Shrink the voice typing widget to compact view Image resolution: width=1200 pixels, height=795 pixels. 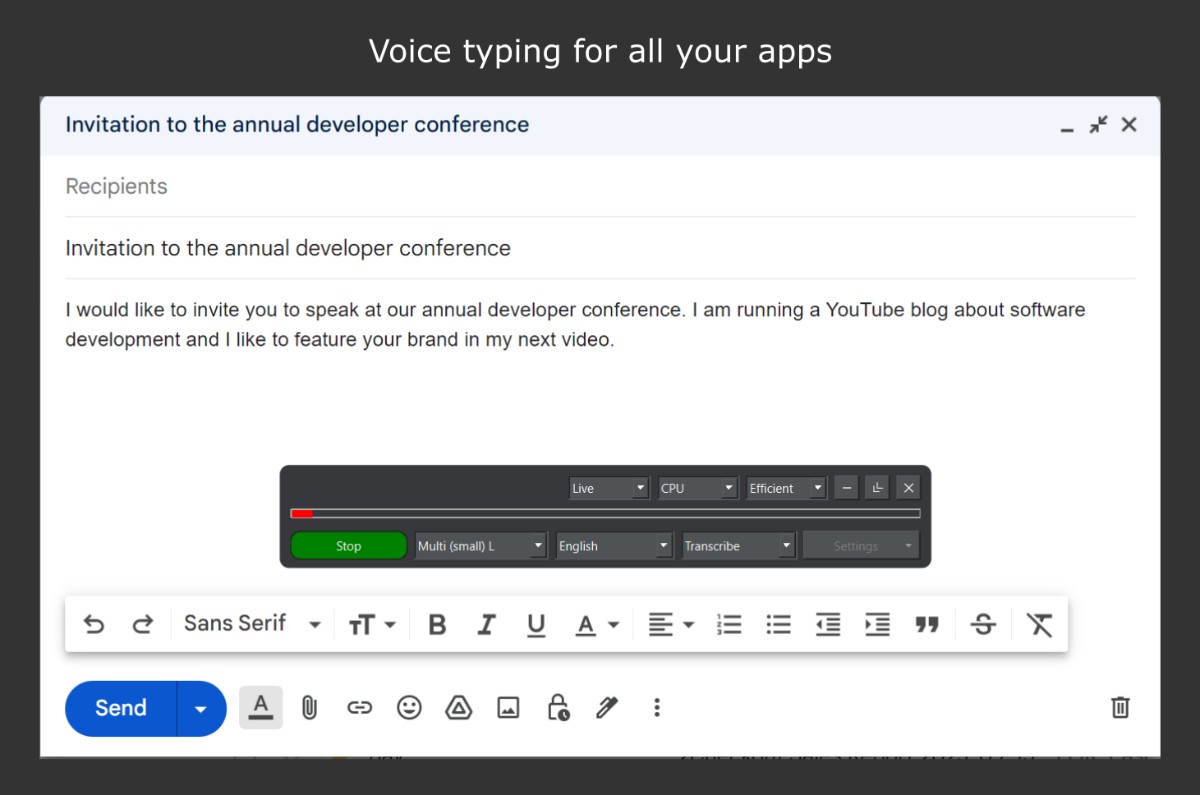[x=878, y=488]
